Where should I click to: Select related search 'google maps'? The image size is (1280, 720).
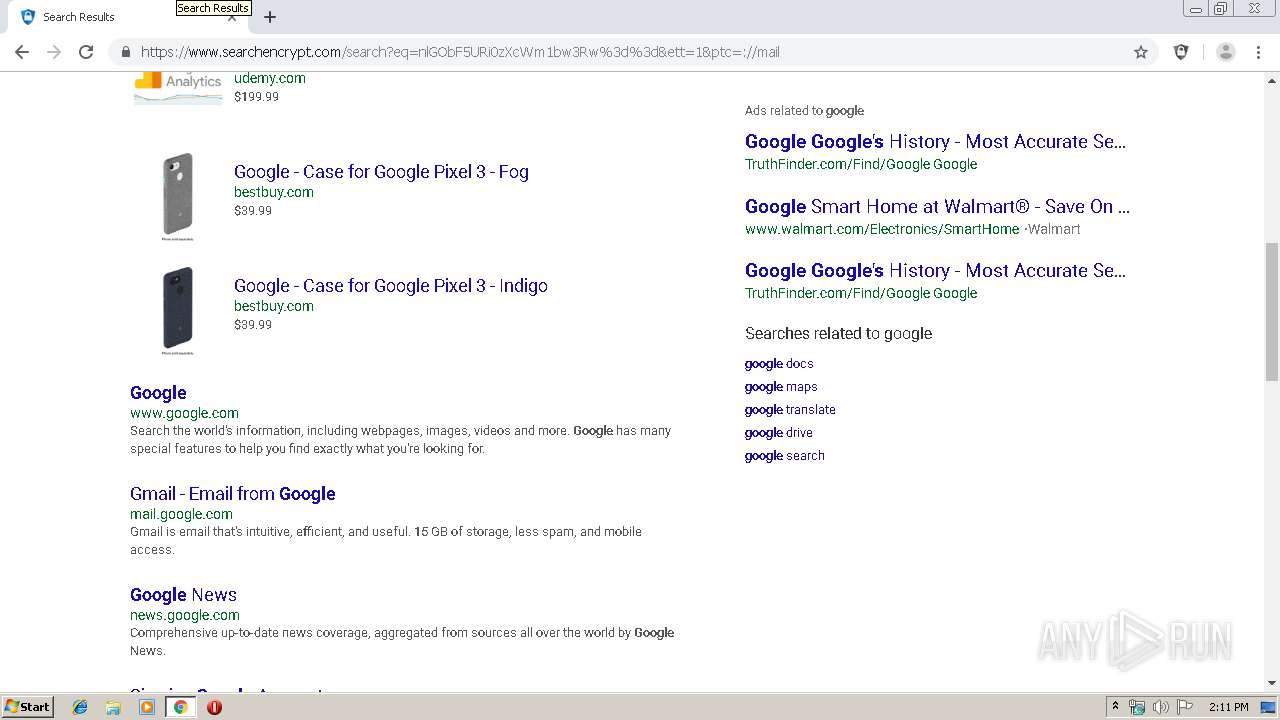[781, 387]
